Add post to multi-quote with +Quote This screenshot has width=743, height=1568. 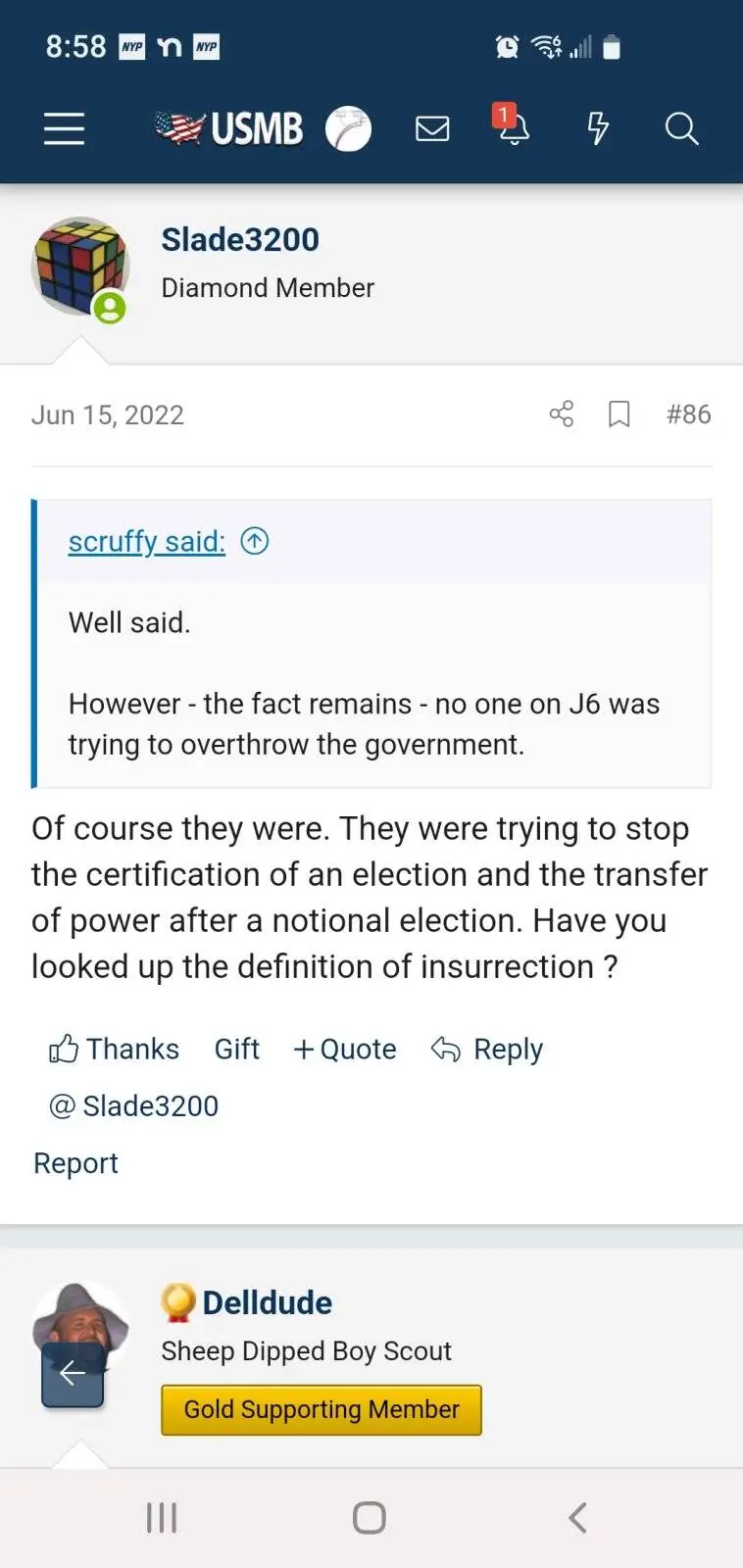(x=345, y=1049)
